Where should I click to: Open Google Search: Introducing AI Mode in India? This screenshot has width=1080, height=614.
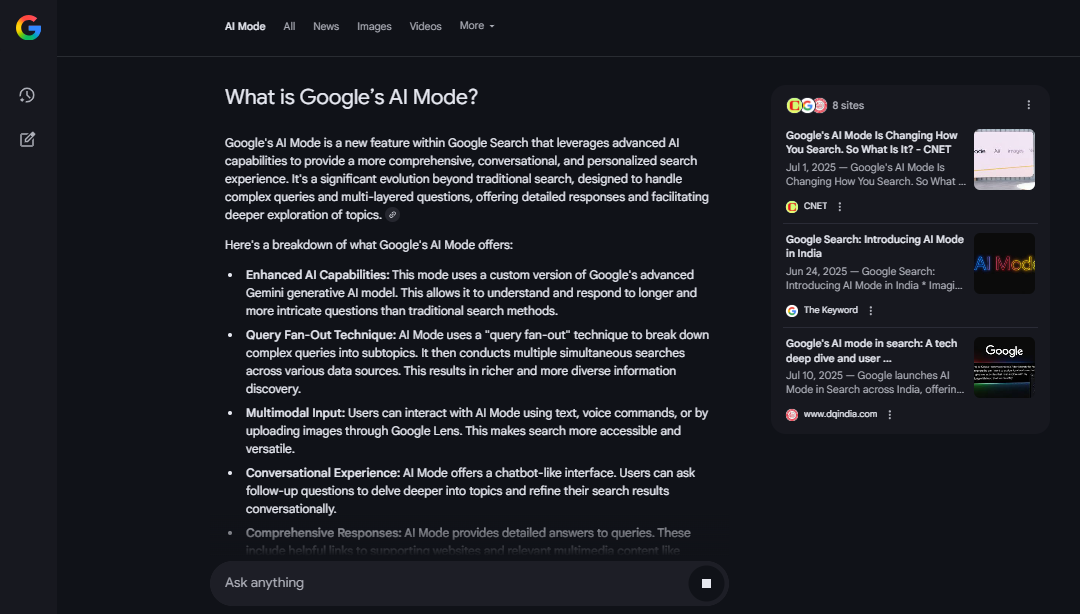[x=875, y=246]
